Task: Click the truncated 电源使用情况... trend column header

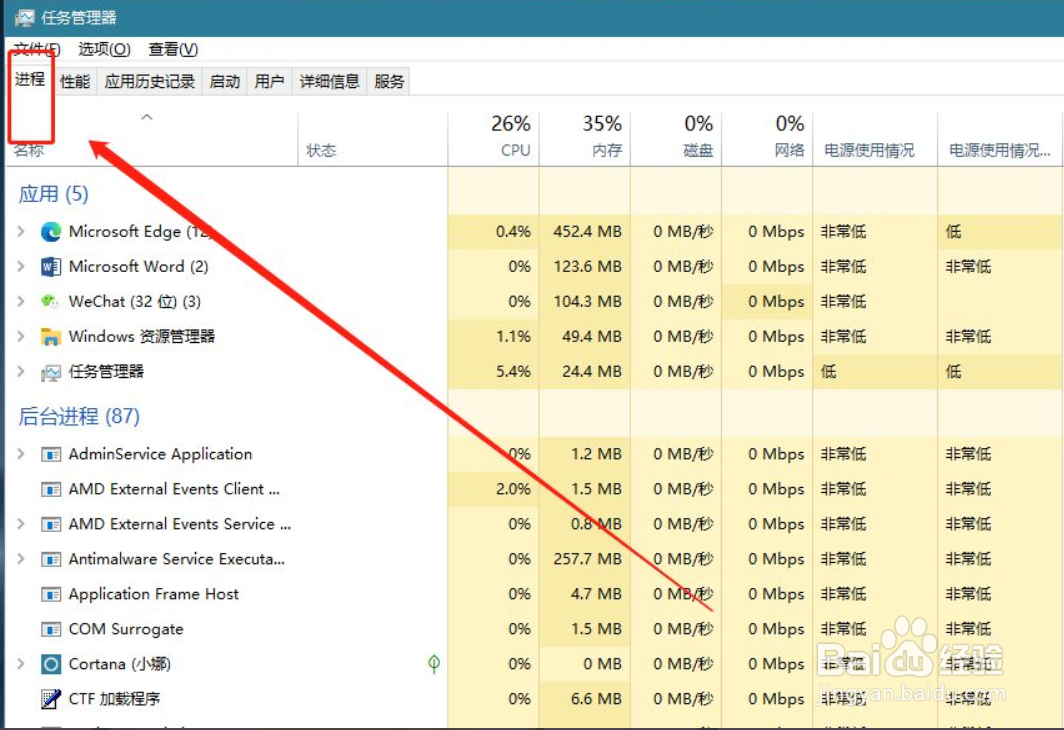Action: pos(1000,138)
